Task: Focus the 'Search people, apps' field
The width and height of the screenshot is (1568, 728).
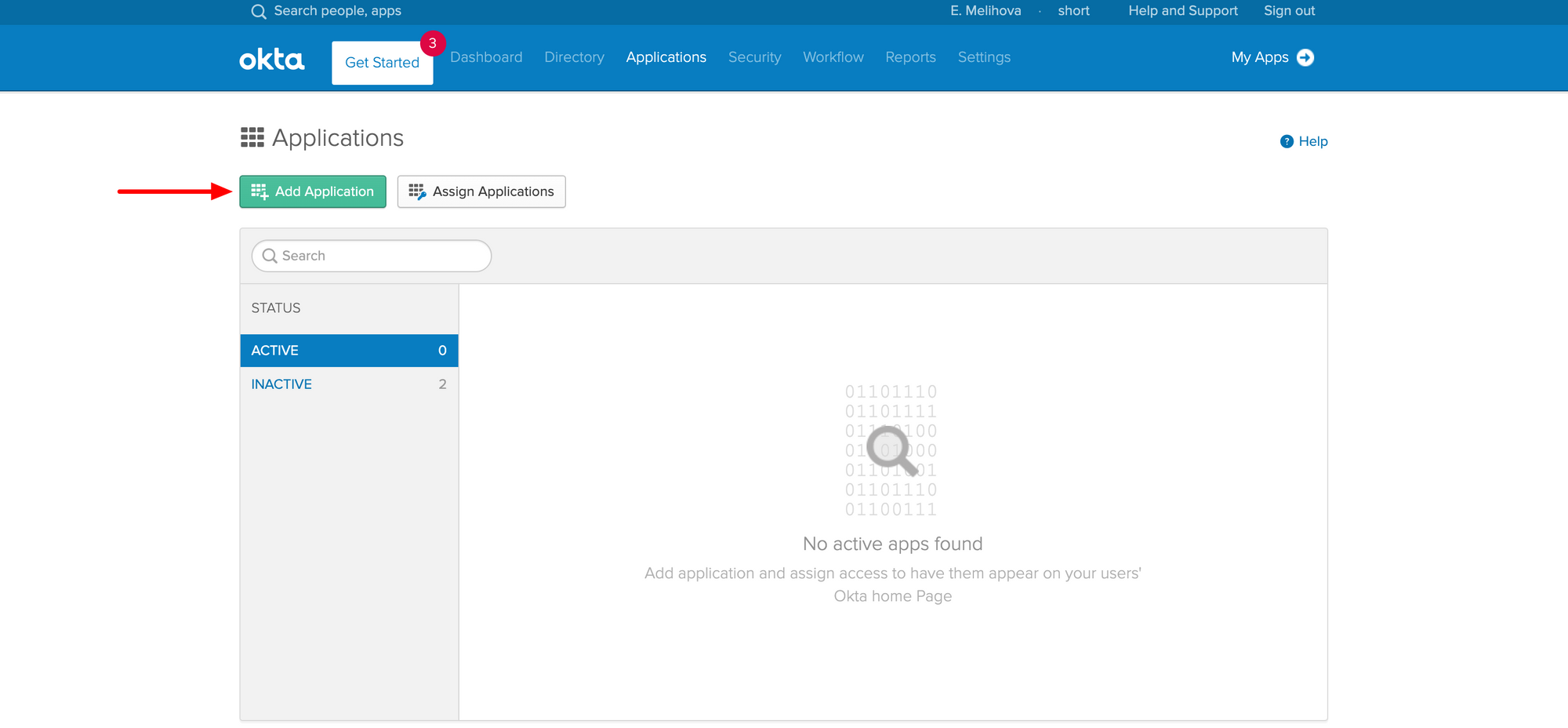Action: 338,11
